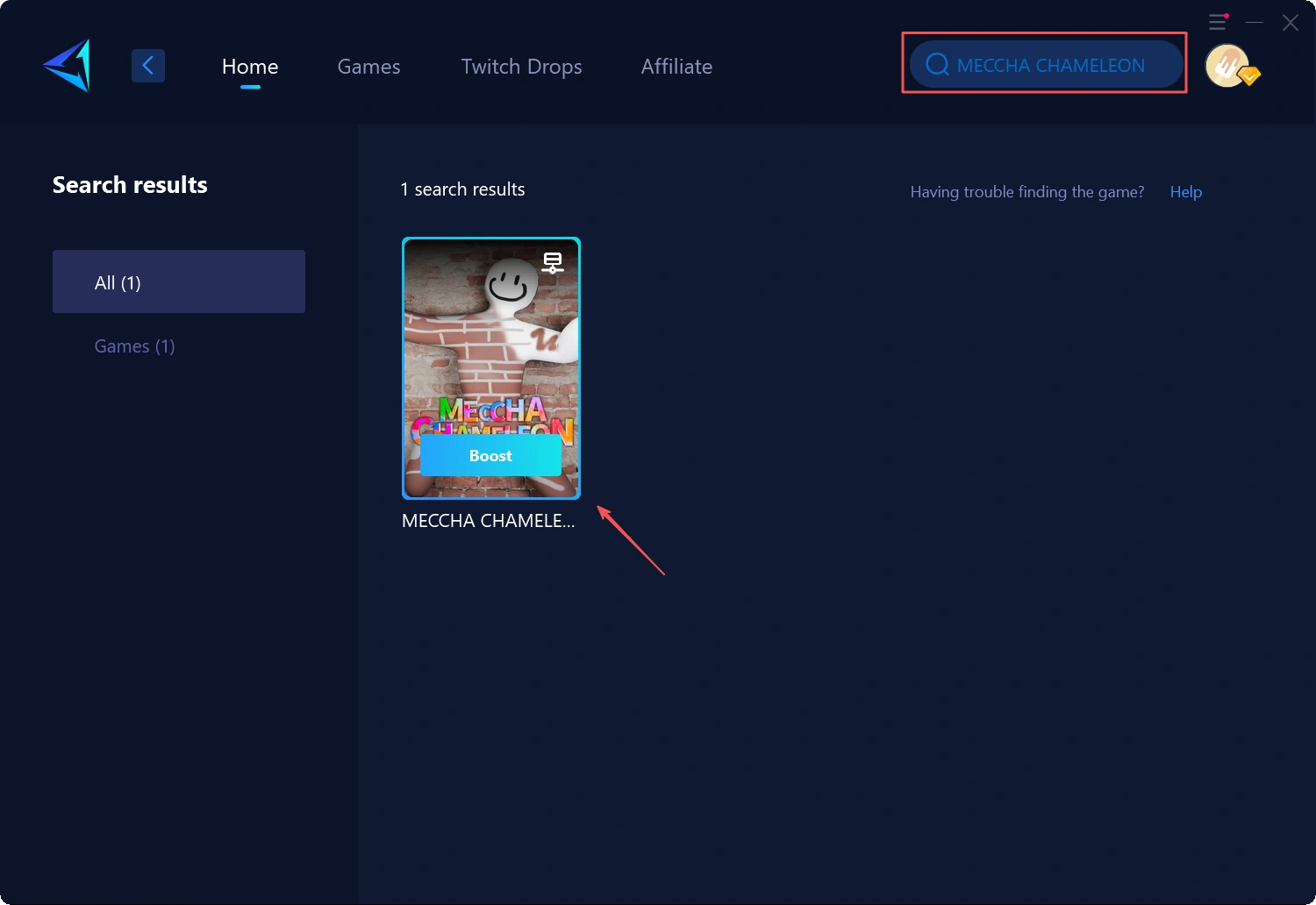Minimize the app window
This screenshot has height=905, width=1316.
[1255, 22]
